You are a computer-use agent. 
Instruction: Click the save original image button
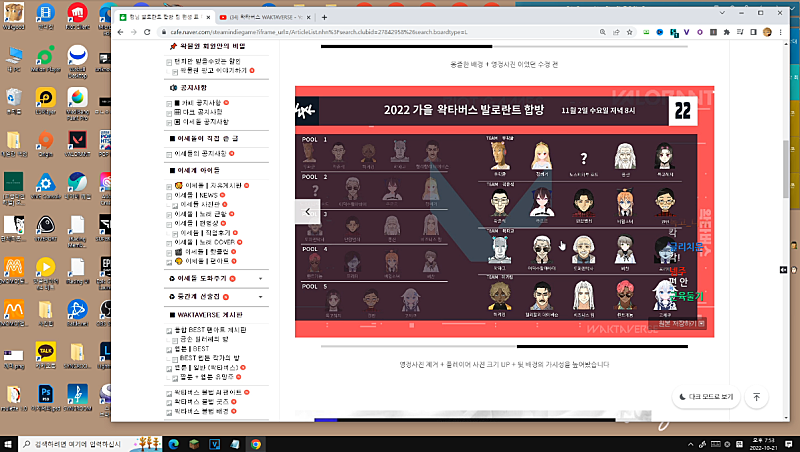pos(677,323)
